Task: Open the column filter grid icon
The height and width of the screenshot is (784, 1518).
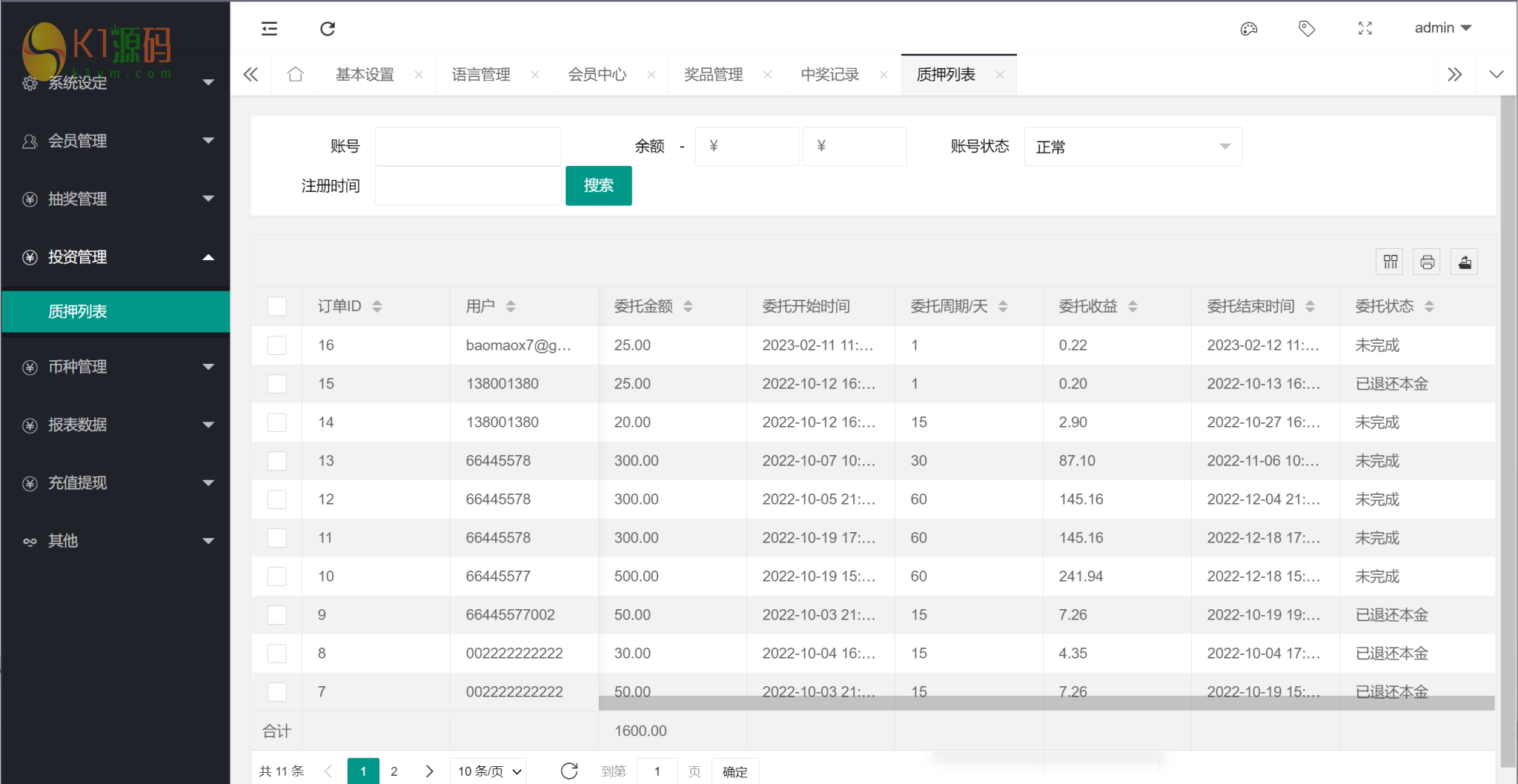Action: tap(1390, 262)
